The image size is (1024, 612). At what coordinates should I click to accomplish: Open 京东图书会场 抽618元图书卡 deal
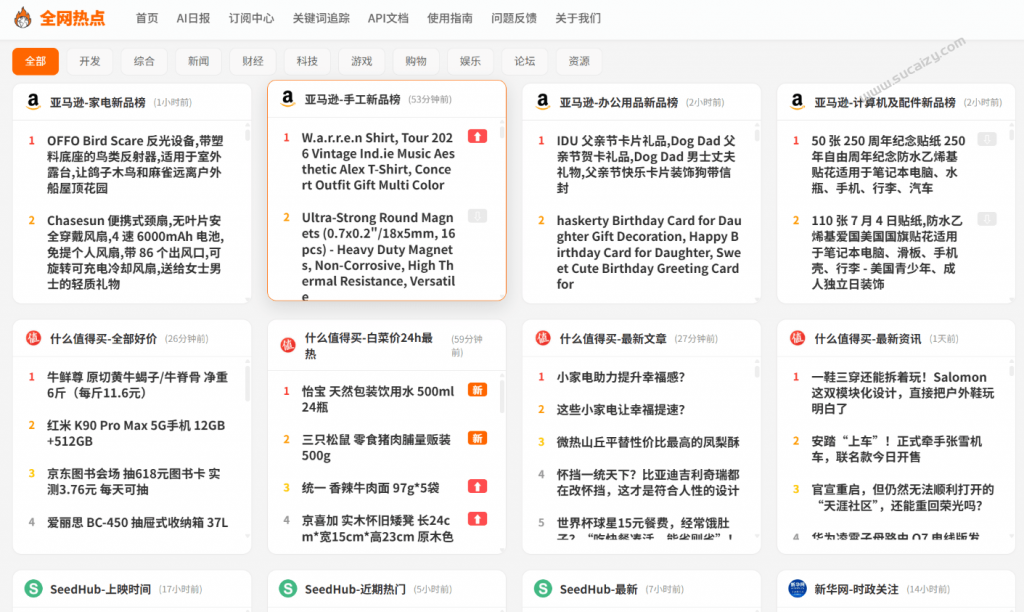point(133,481)
